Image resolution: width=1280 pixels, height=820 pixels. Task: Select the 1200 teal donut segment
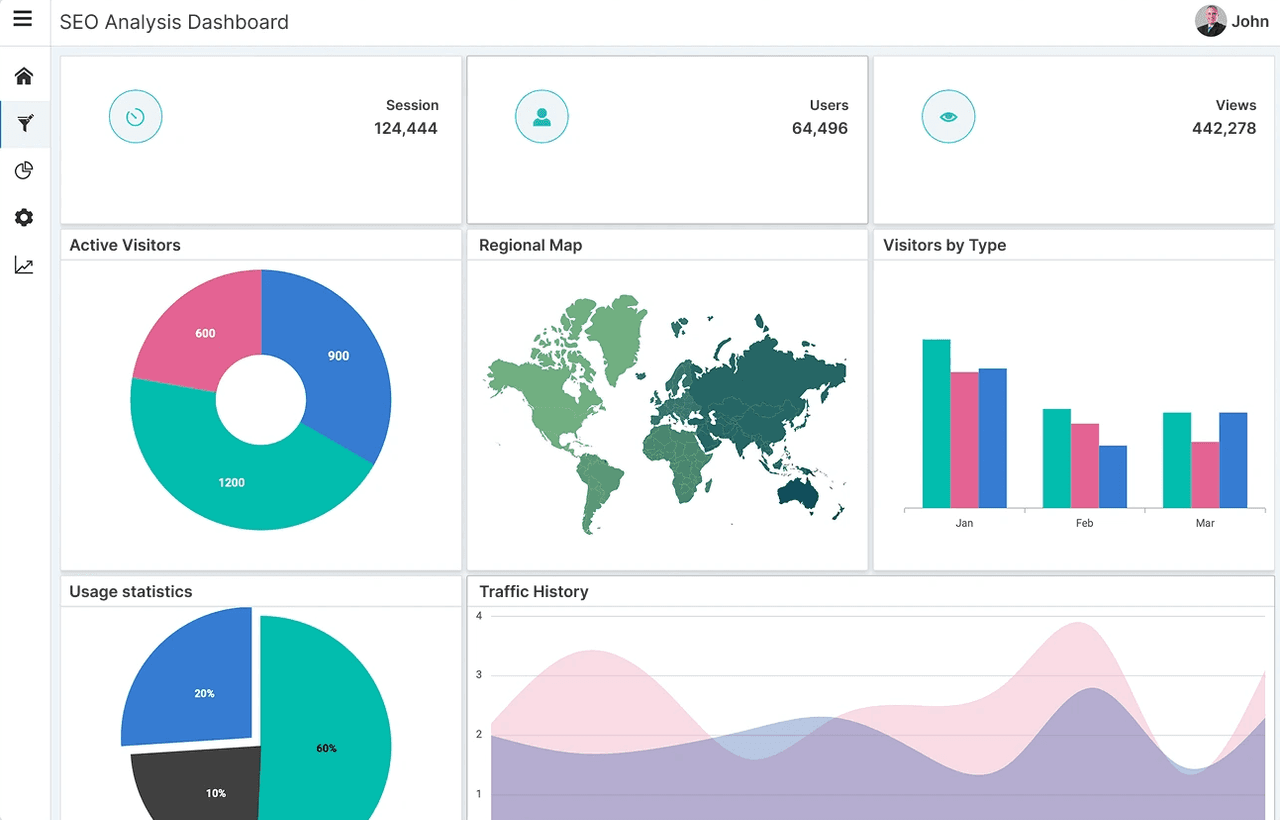click(230, 480)
